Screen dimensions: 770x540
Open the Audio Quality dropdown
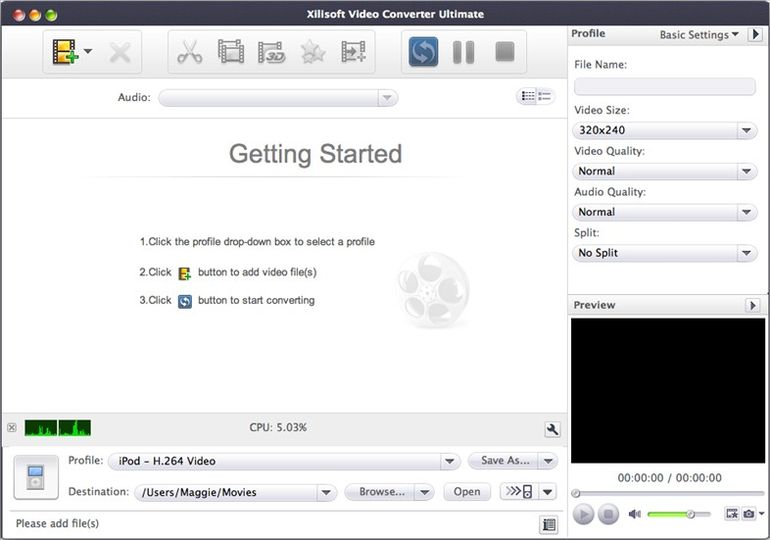(x=664, y=212)
